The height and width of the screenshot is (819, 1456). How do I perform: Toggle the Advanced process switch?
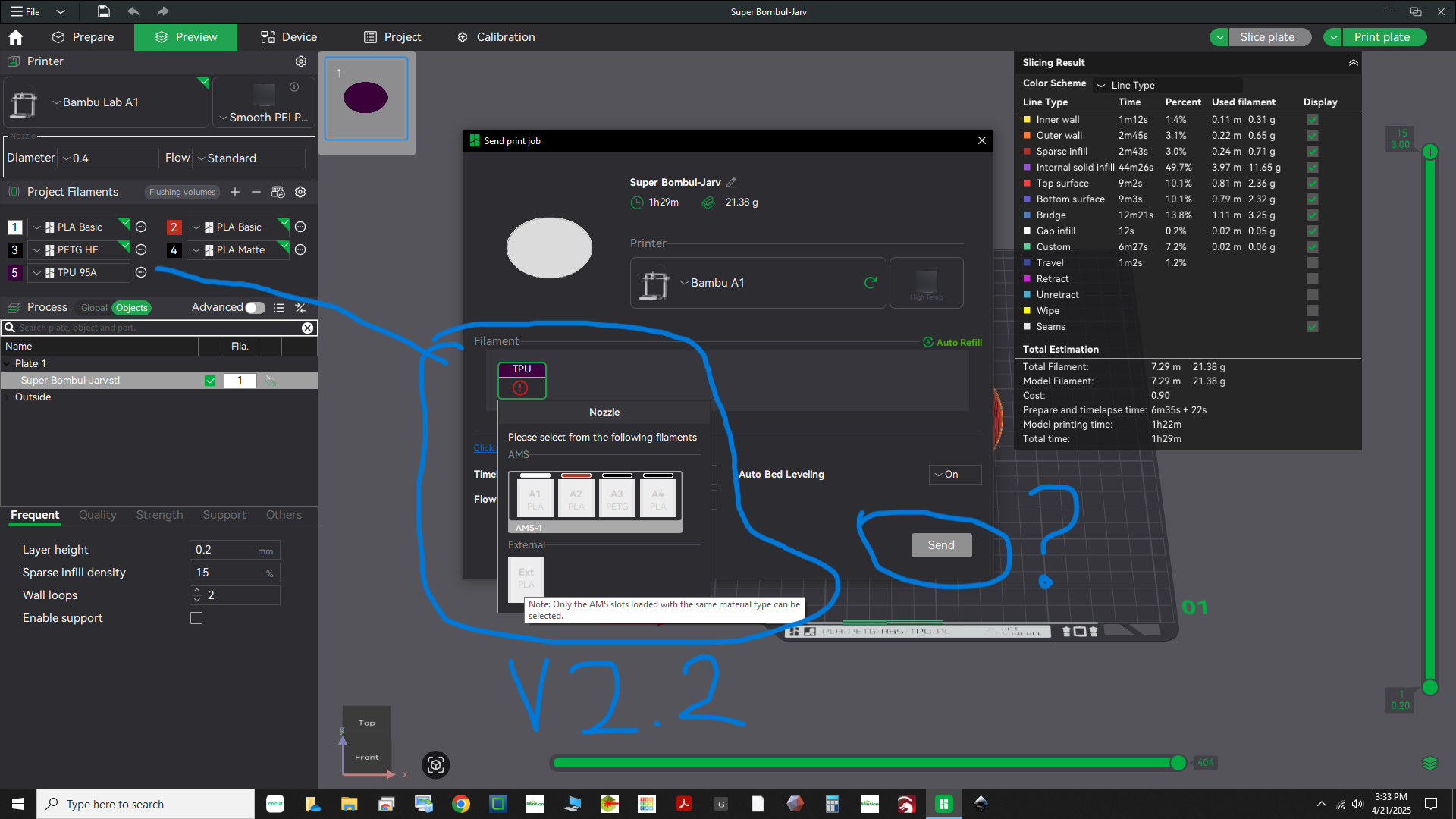tap(255, 307)
